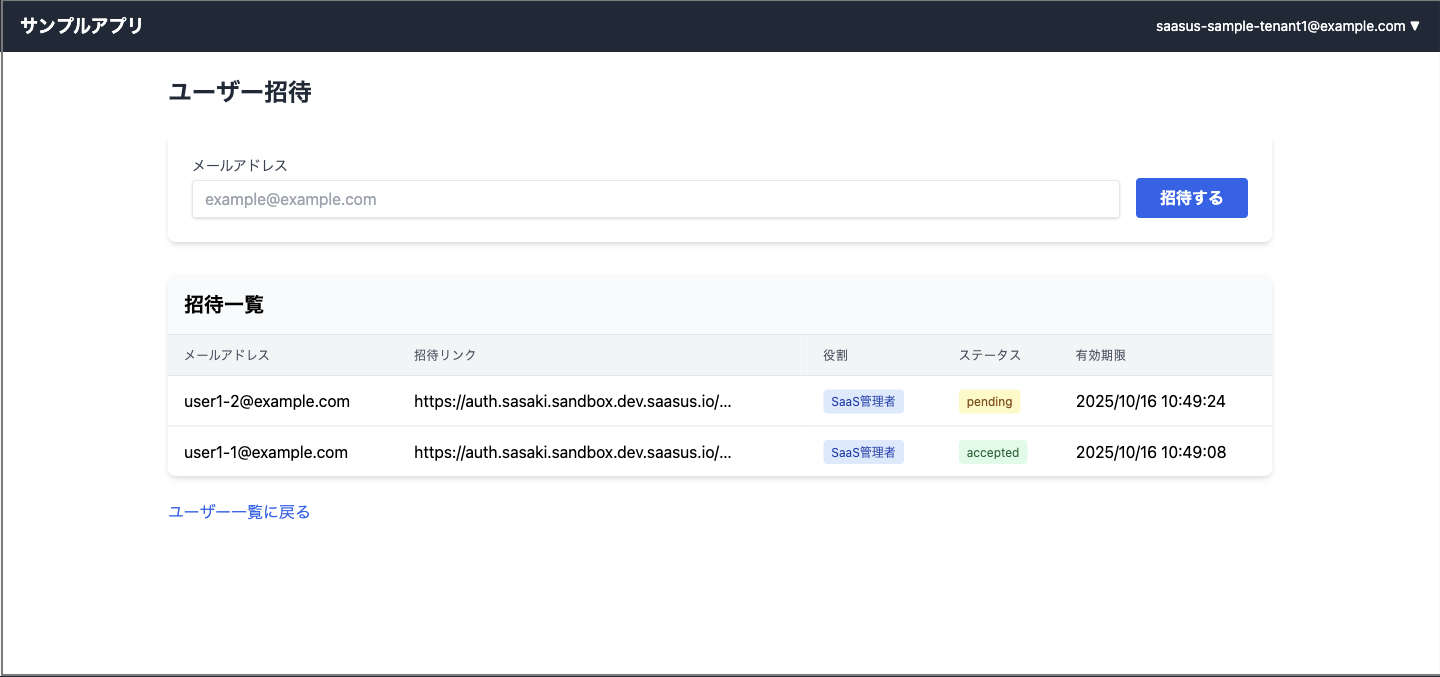Click the メールアドレス email input field
The image size is (1440, 677).
[655, 199]
